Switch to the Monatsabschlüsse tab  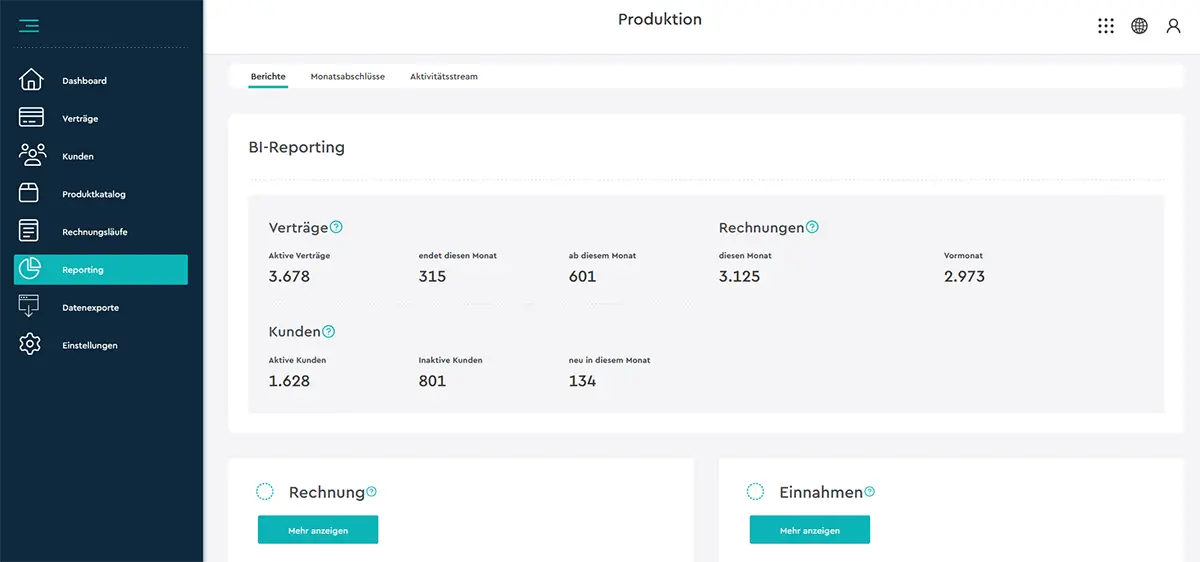[x=347, y=76]
